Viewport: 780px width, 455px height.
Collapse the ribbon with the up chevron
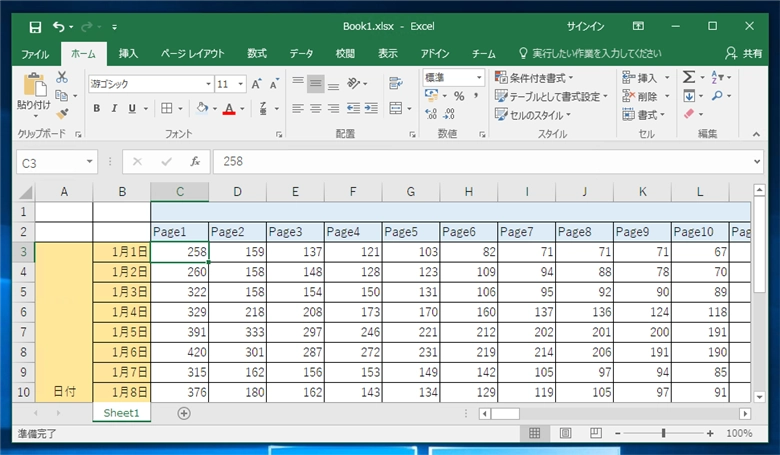pyautogui.click(x=756, y=134)
